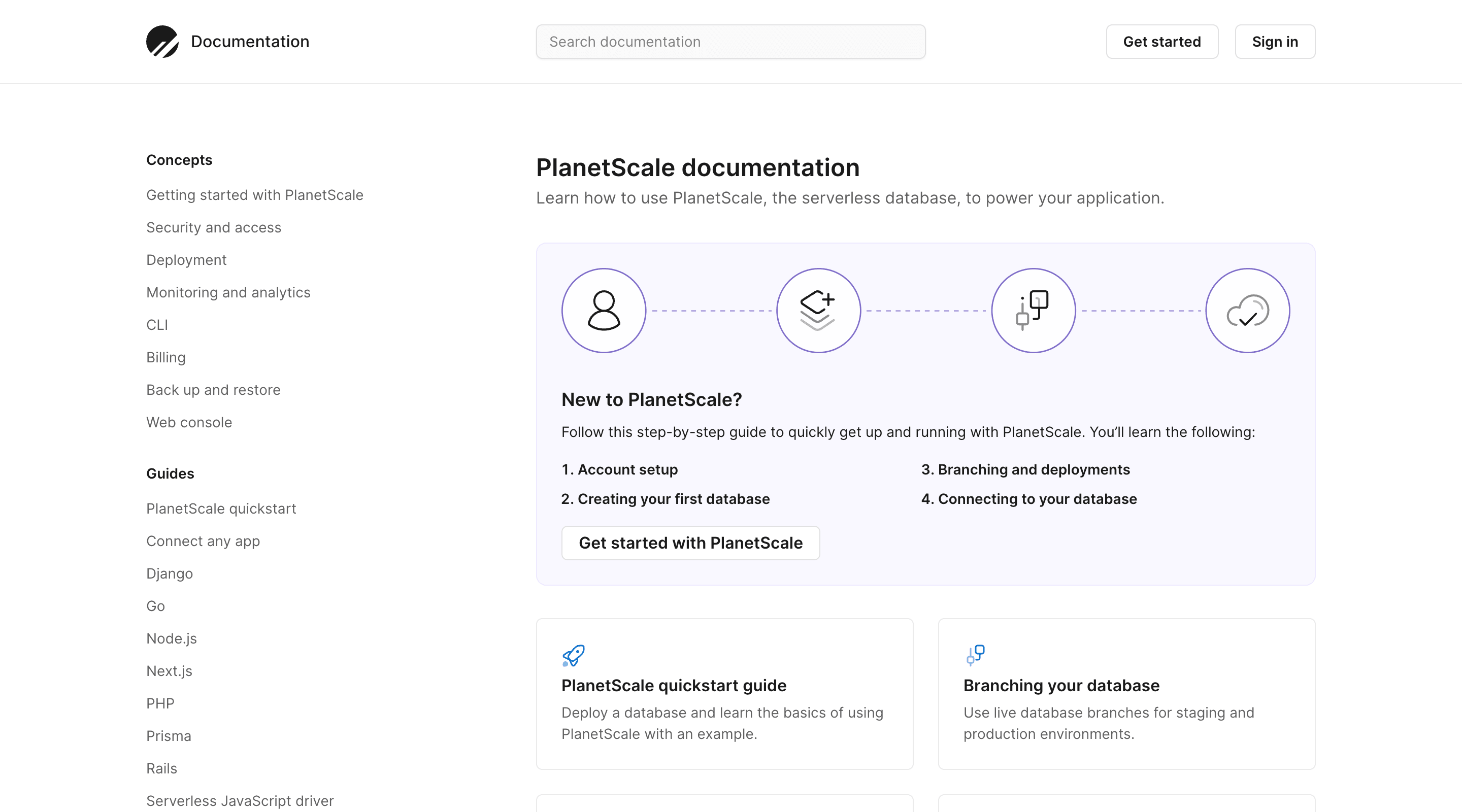
Task: Select the Billing menu item
Action: point(165,357)
